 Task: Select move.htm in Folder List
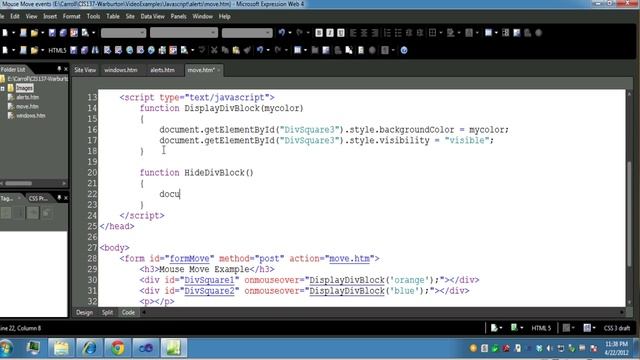click(x=27, y=107)
